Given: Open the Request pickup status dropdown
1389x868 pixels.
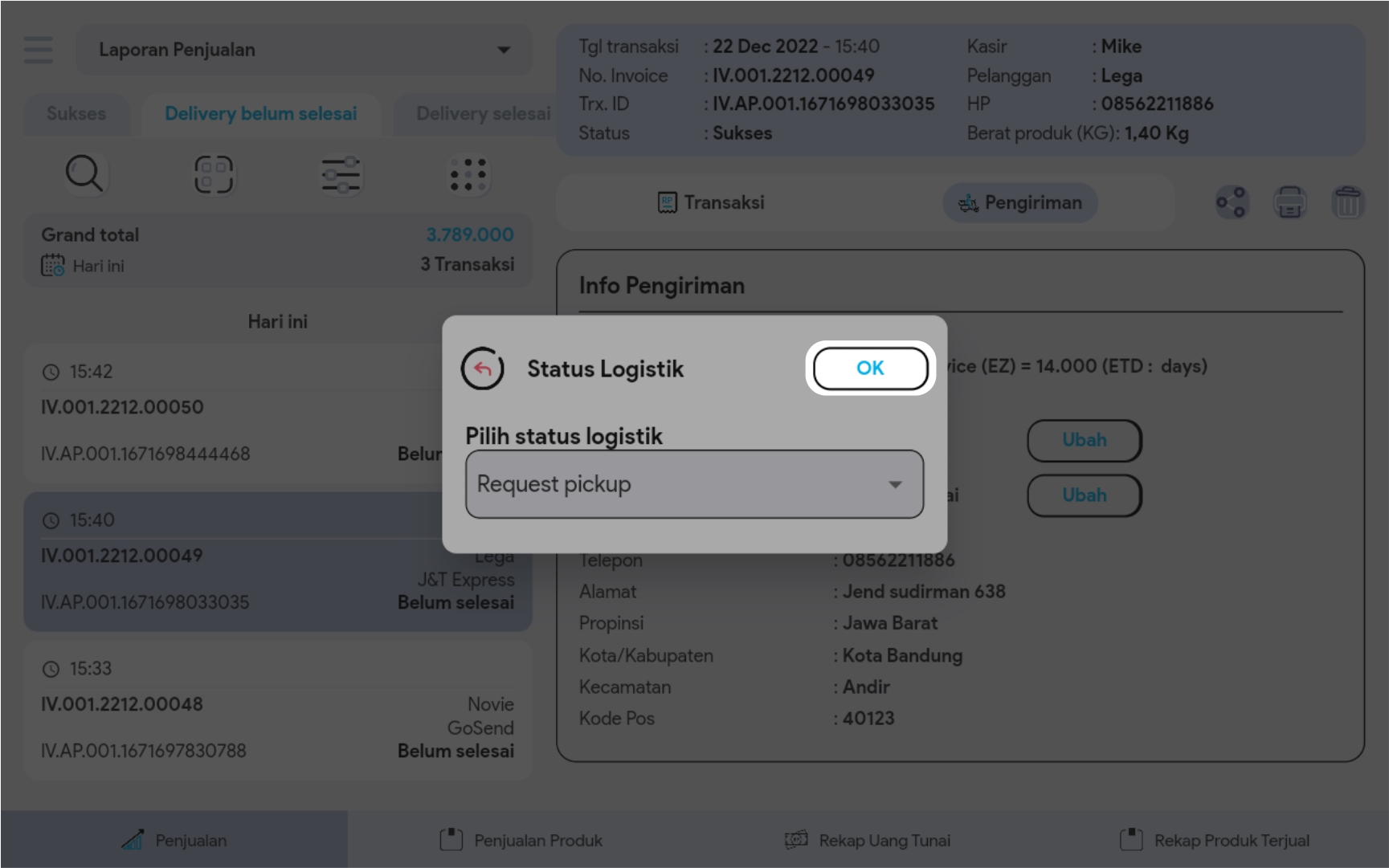Looking at the screenshot, I should (x=694, y=484).
